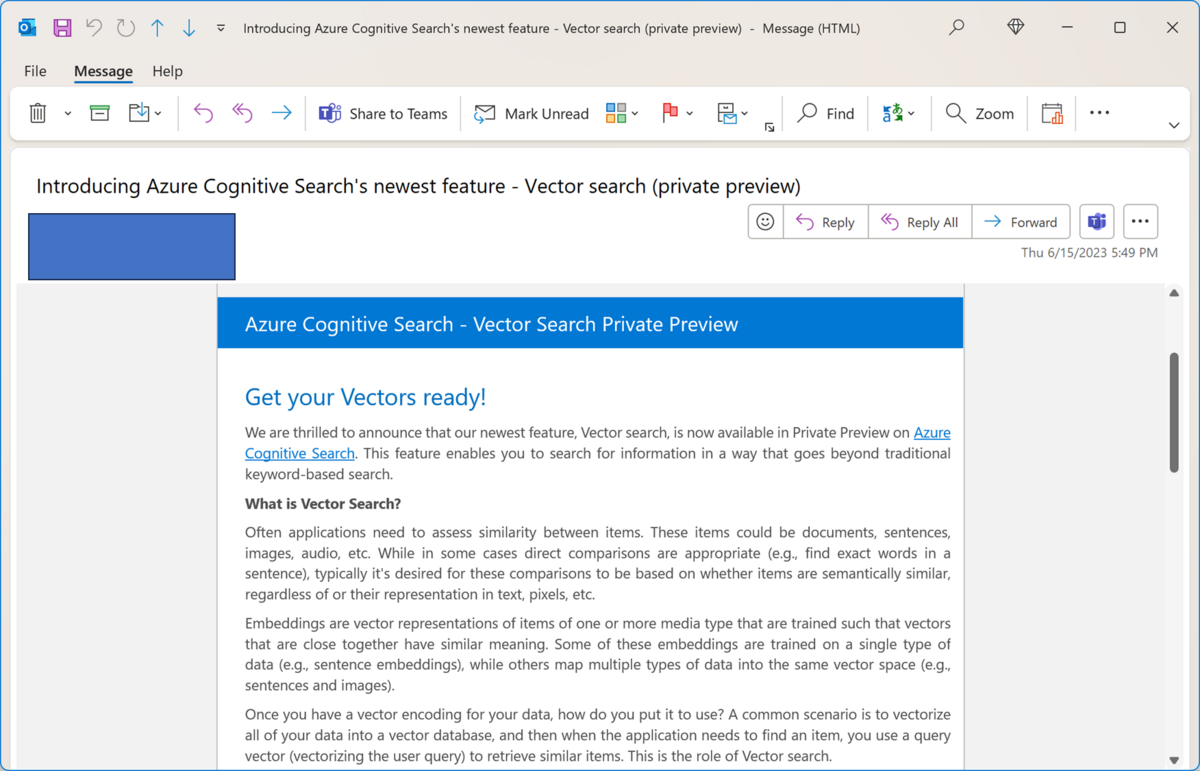Click the scrollbar up arrow
1200x771 pixels.
[1174, 293]
